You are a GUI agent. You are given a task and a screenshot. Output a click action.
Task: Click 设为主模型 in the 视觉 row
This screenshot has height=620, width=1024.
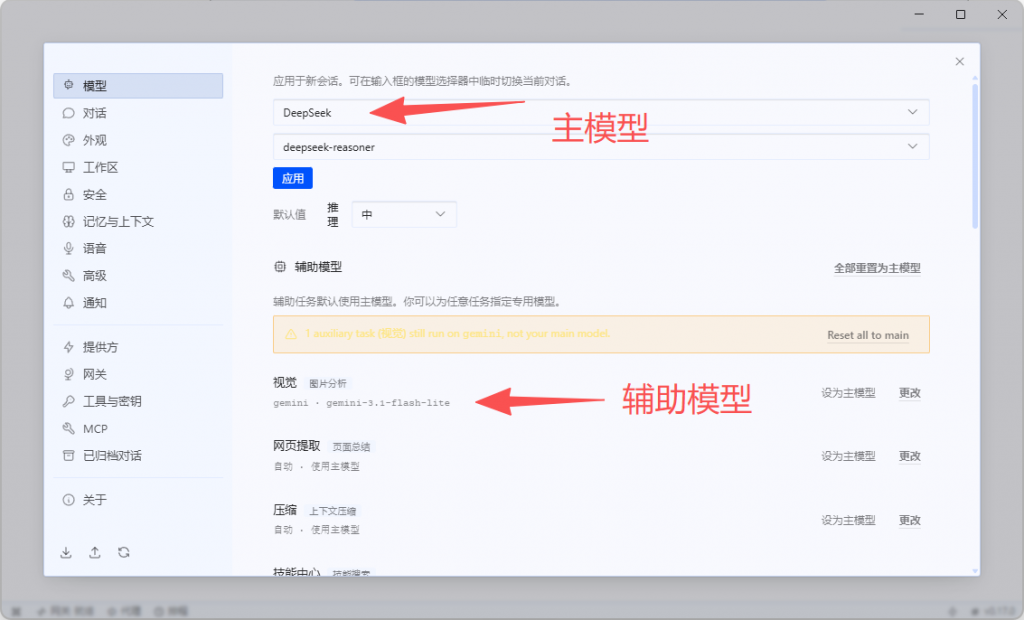[848, 393]
